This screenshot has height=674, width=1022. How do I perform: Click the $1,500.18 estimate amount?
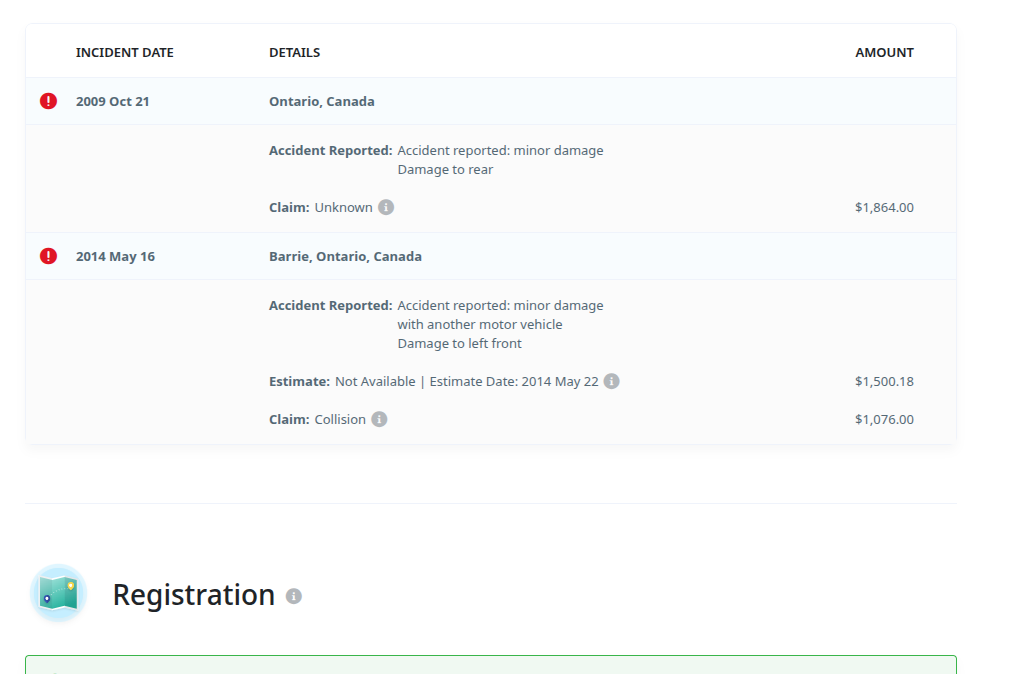(x=884, y=381)
